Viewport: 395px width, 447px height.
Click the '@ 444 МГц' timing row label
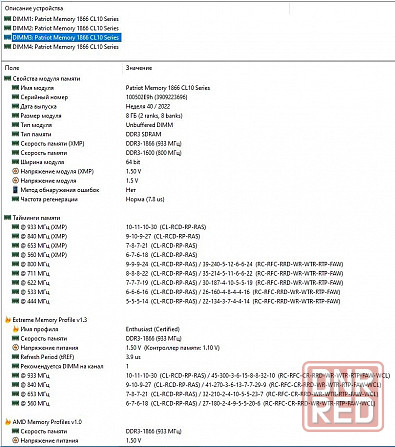click(x=35, y=301)
